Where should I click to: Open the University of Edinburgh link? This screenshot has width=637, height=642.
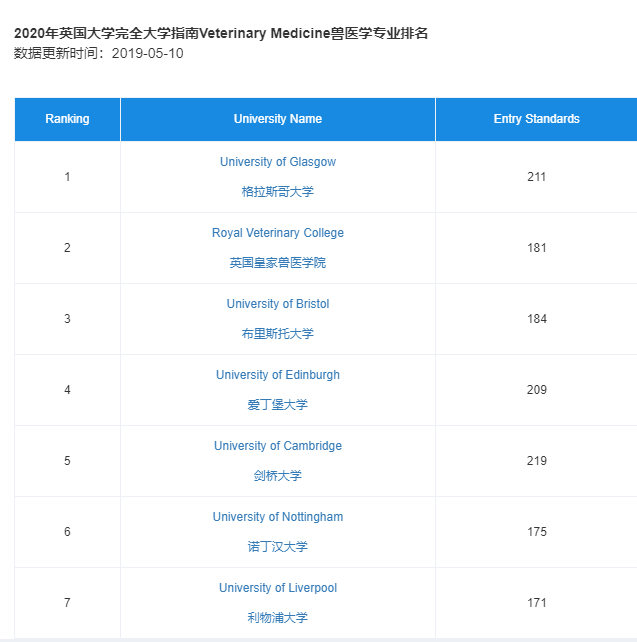tap(277, 375)
